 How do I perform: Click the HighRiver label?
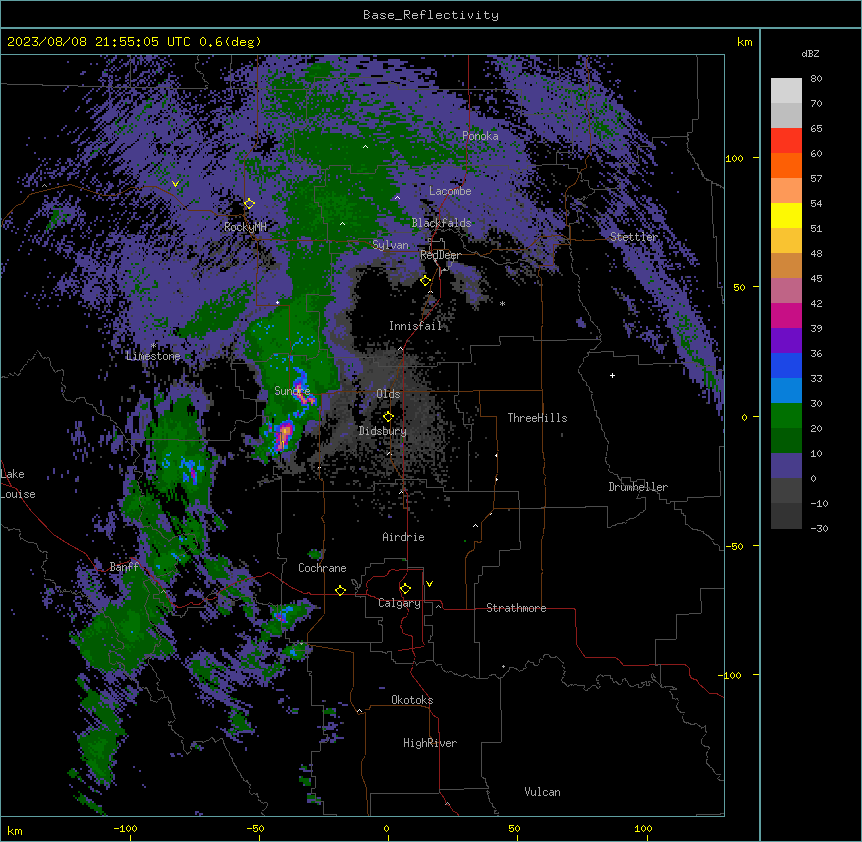430,743
